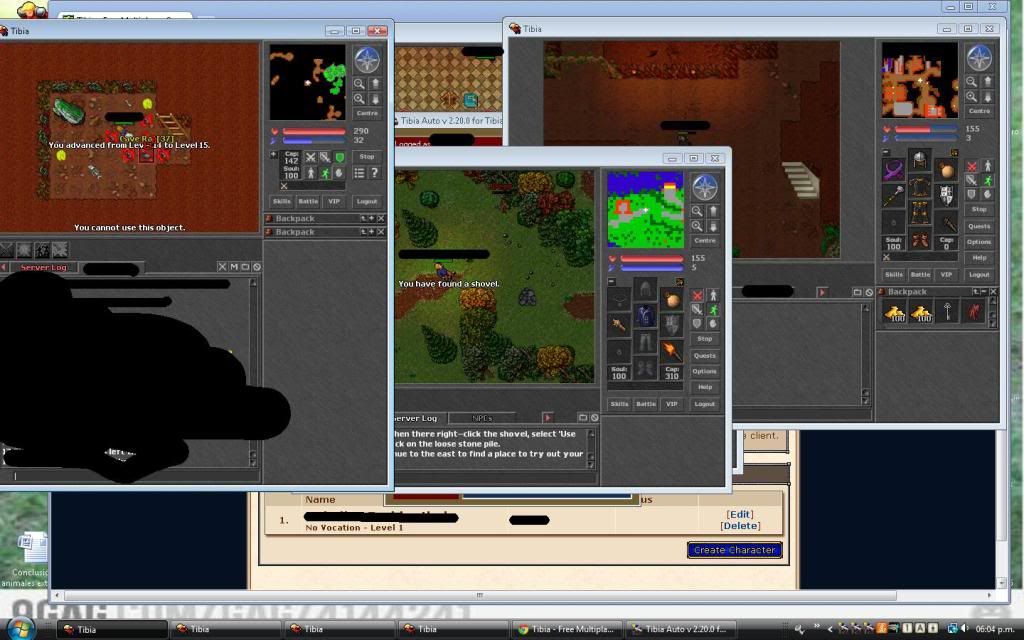Select the jacket armor slot in middle window
Viewport: 1024px width, 640px height.
[x=645, y=316]
